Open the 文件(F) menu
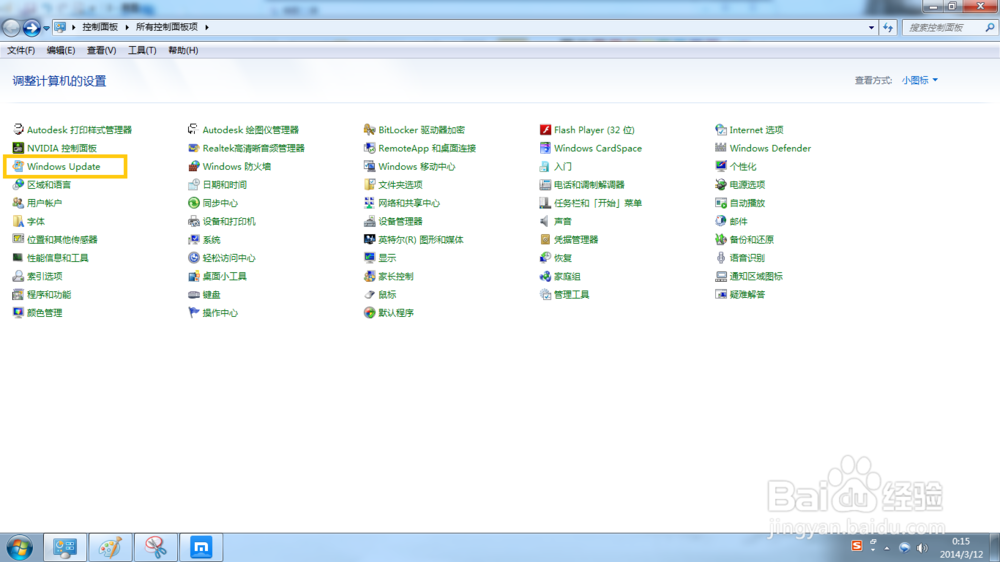Viewport: 1000px width, 562px height. tap(21, 50)
